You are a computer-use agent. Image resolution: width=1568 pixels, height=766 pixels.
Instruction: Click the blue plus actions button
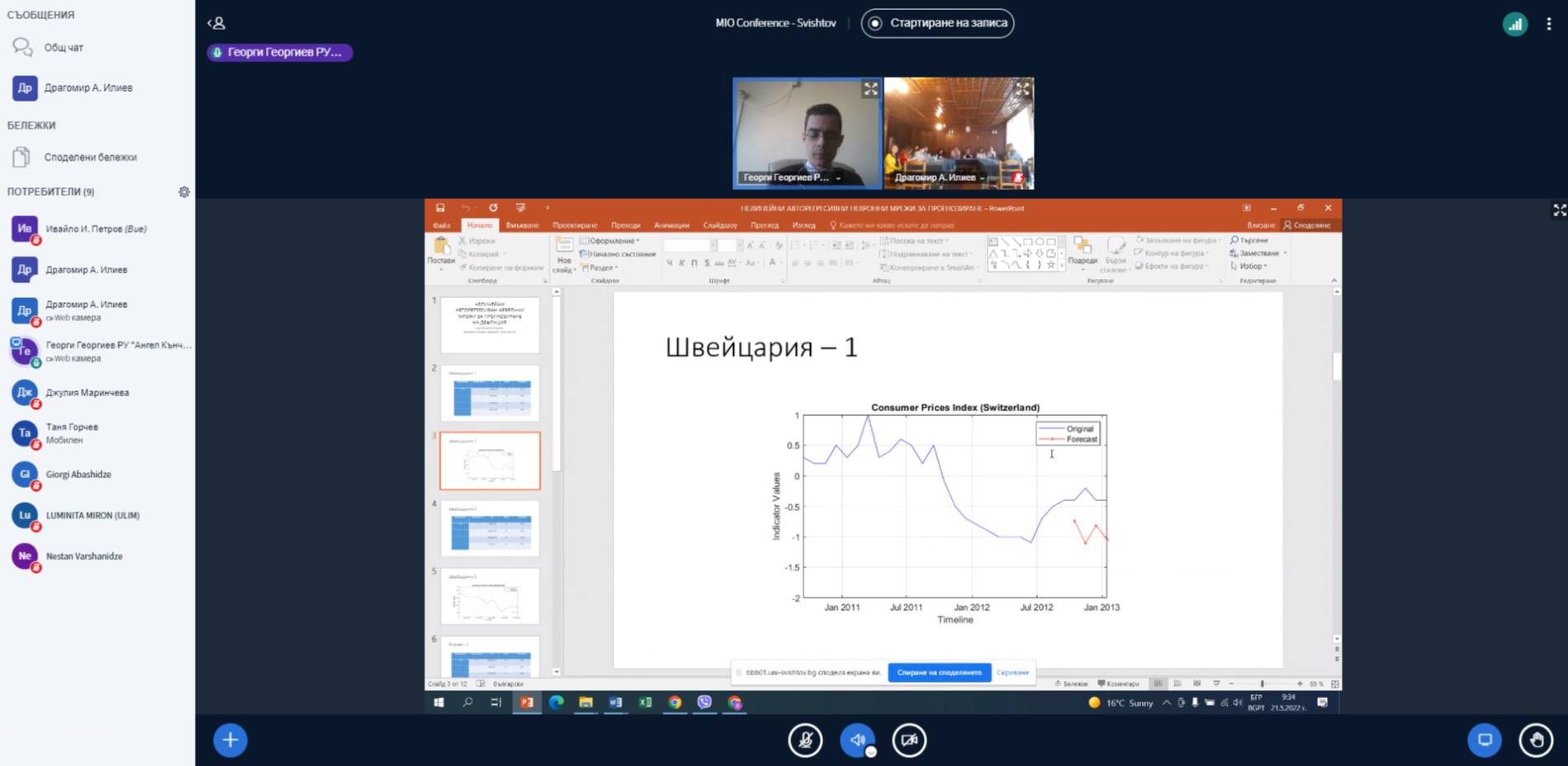[230, 740]
